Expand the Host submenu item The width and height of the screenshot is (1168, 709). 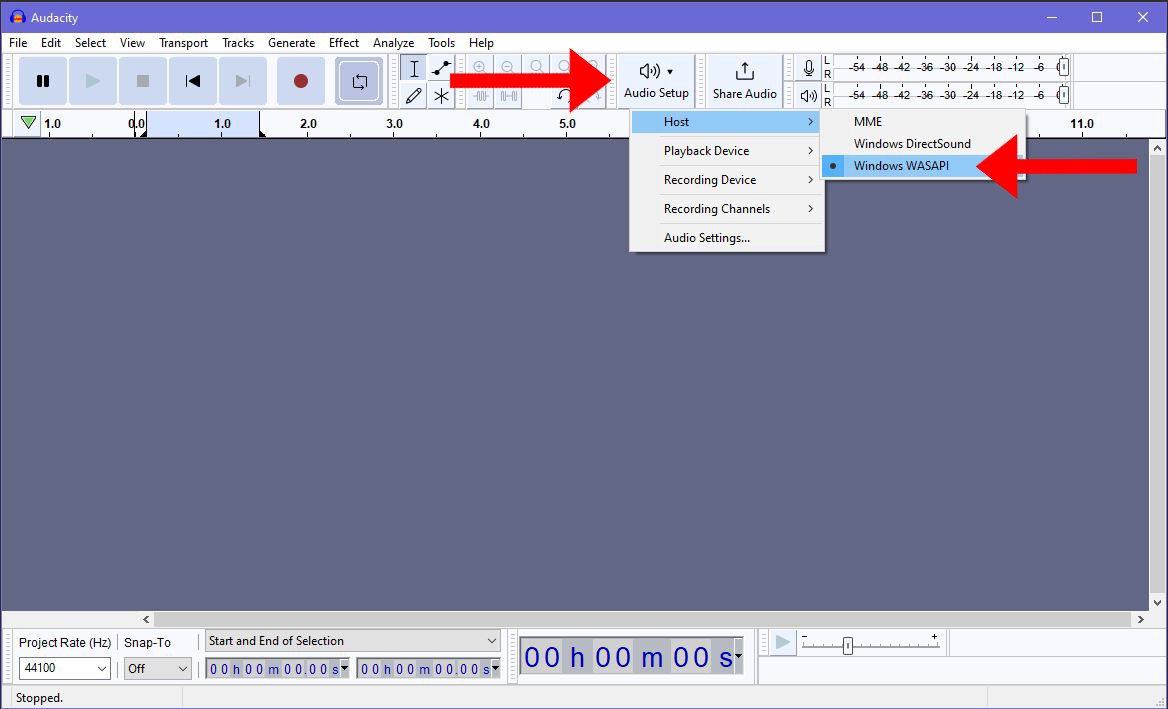726,122
